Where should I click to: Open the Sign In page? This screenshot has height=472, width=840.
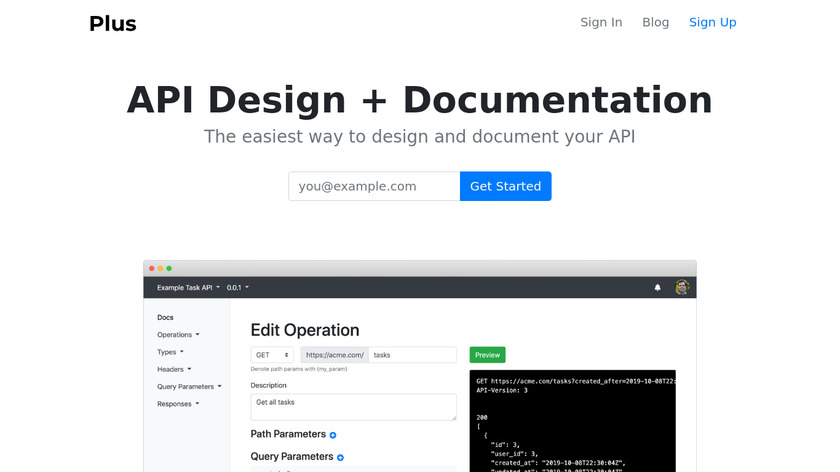pyautogui.click(x=601, y=23)
